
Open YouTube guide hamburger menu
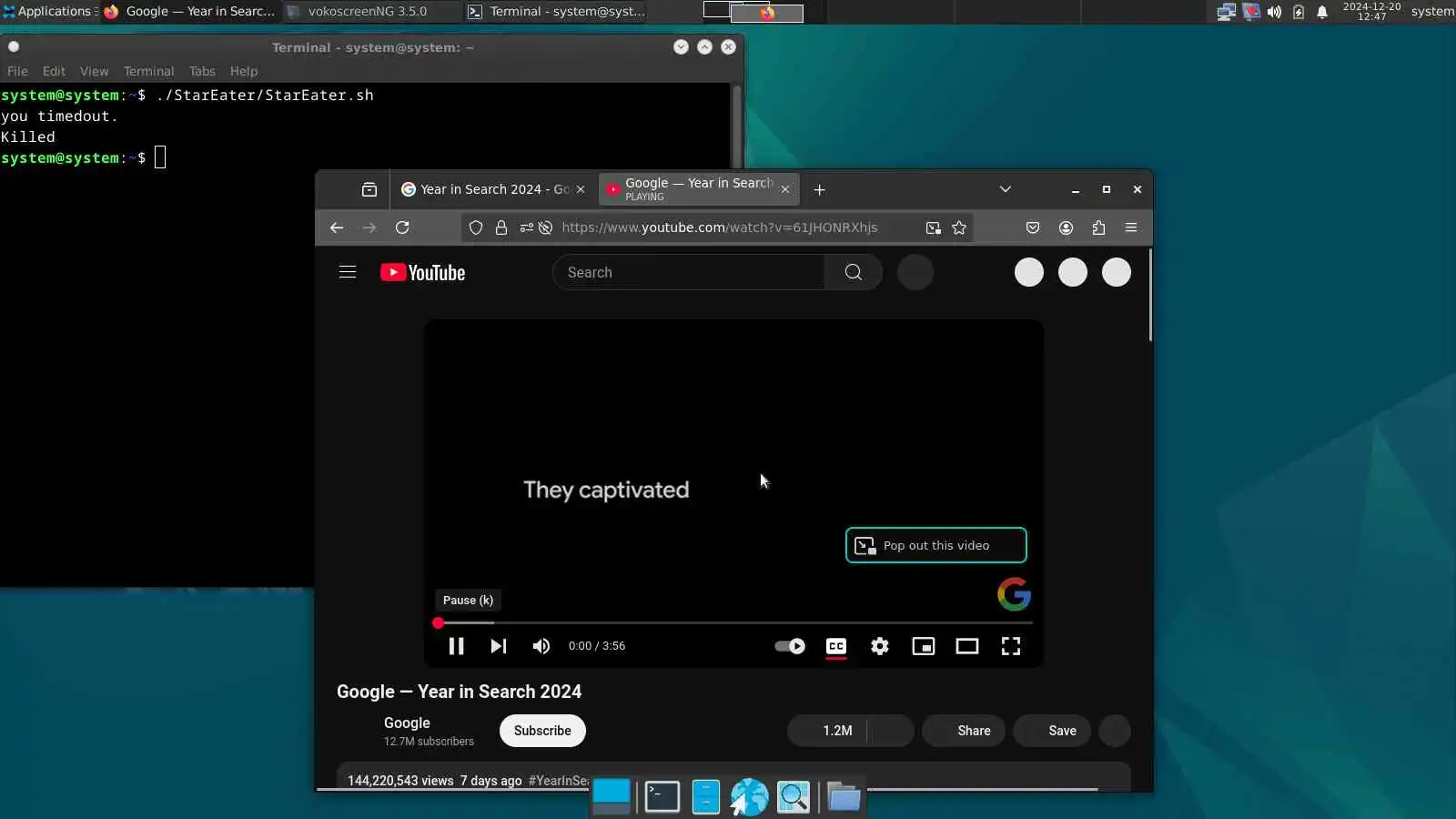348,272
